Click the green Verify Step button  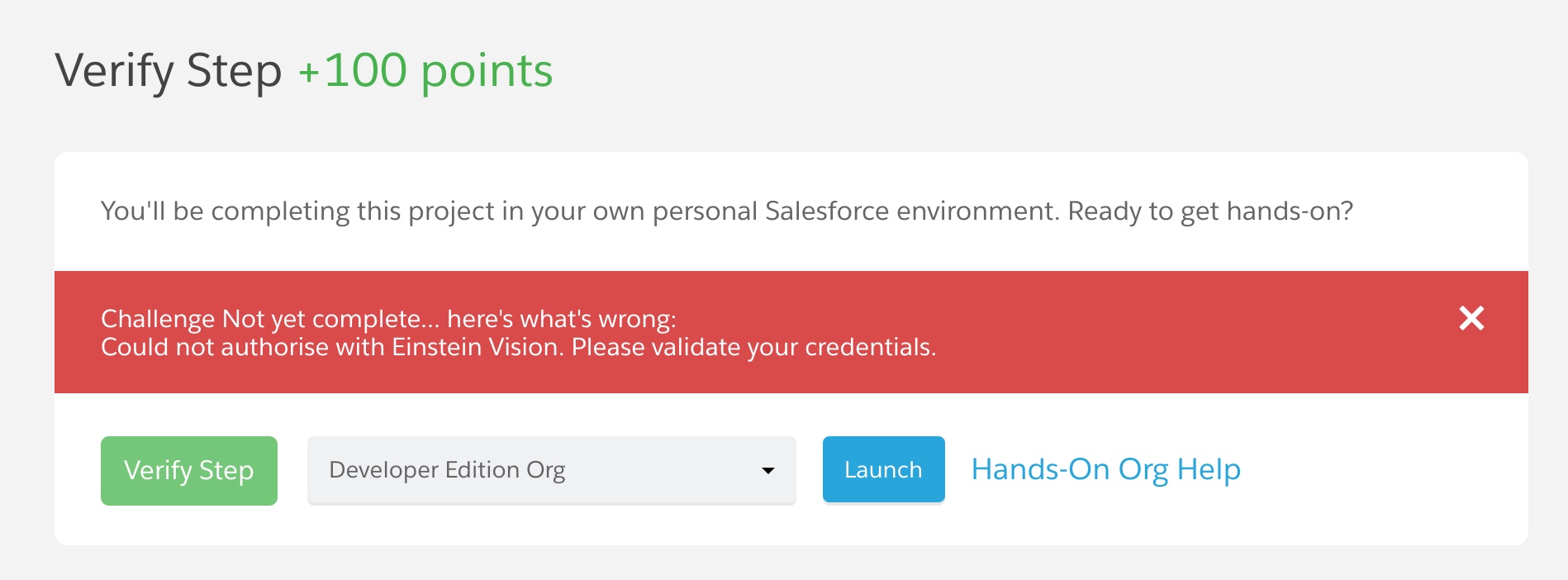tap(188, 470)
